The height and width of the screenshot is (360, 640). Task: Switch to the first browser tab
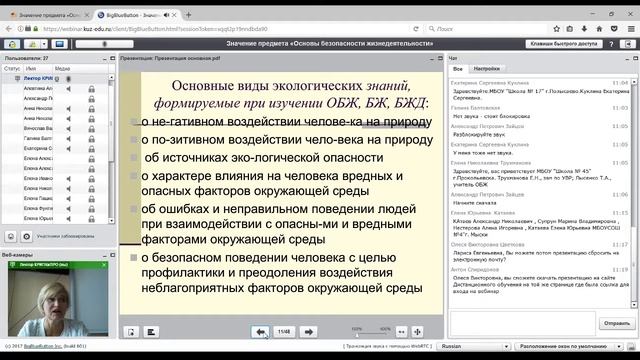[x=49, y=15]
